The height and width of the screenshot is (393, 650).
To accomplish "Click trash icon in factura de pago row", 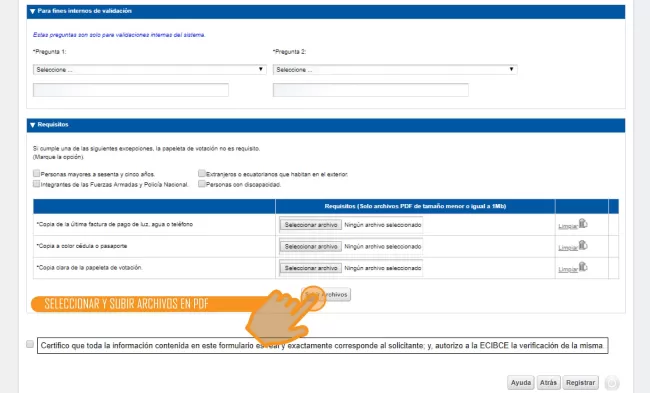I will pyautogui.click(x=583, y=224).
